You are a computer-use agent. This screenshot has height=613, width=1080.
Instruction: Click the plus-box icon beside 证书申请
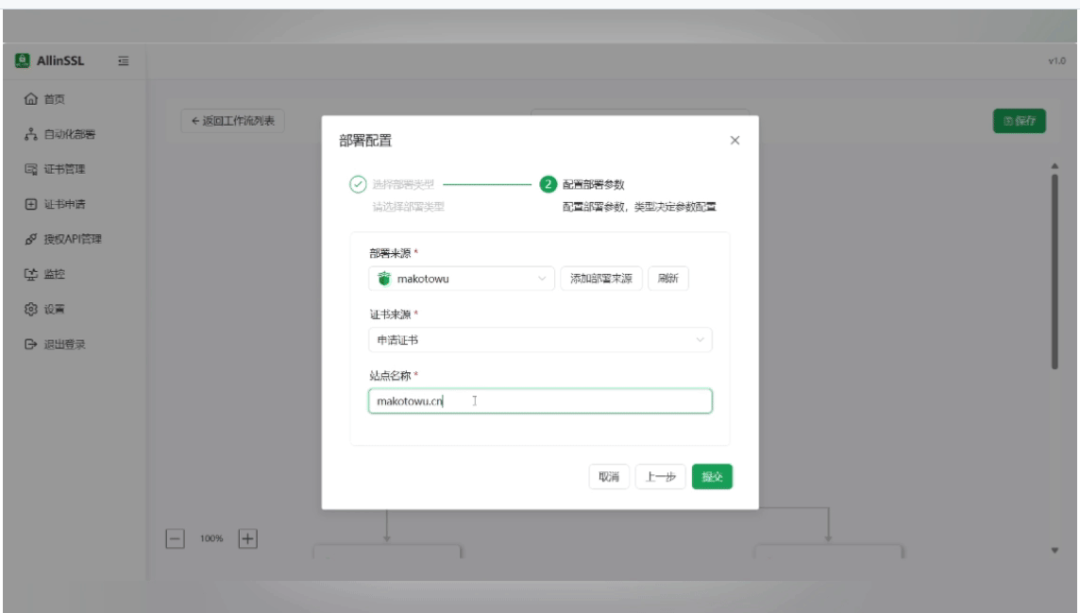pos(31,204)
